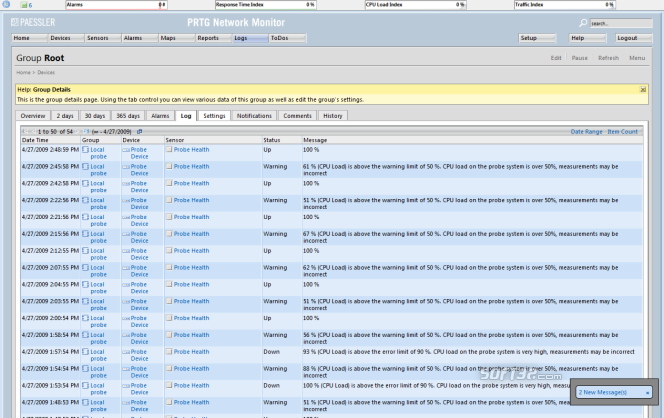The width and height of the screenshot is (664, 418).
Task: Click Probe Health sensor icon in 2:48:59 PM row
Action: point(169,149)
